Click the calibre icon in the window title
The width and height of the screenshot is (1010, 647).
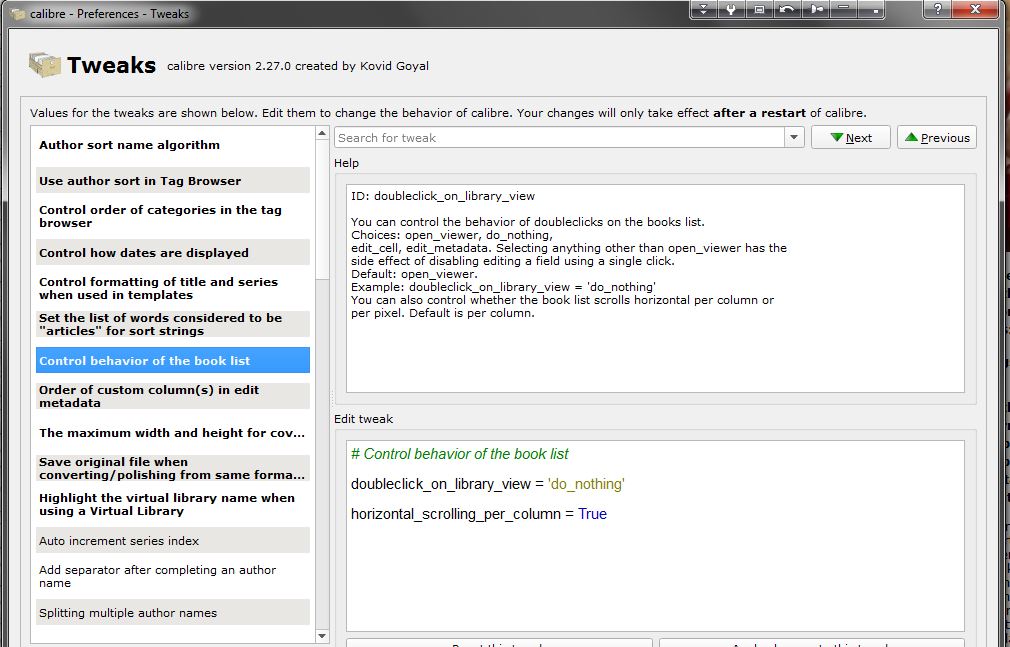18,14
